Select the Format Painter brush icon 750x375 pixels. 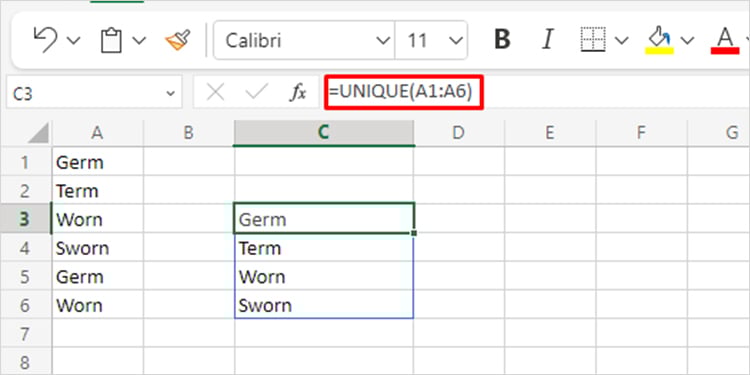point(177,40)
